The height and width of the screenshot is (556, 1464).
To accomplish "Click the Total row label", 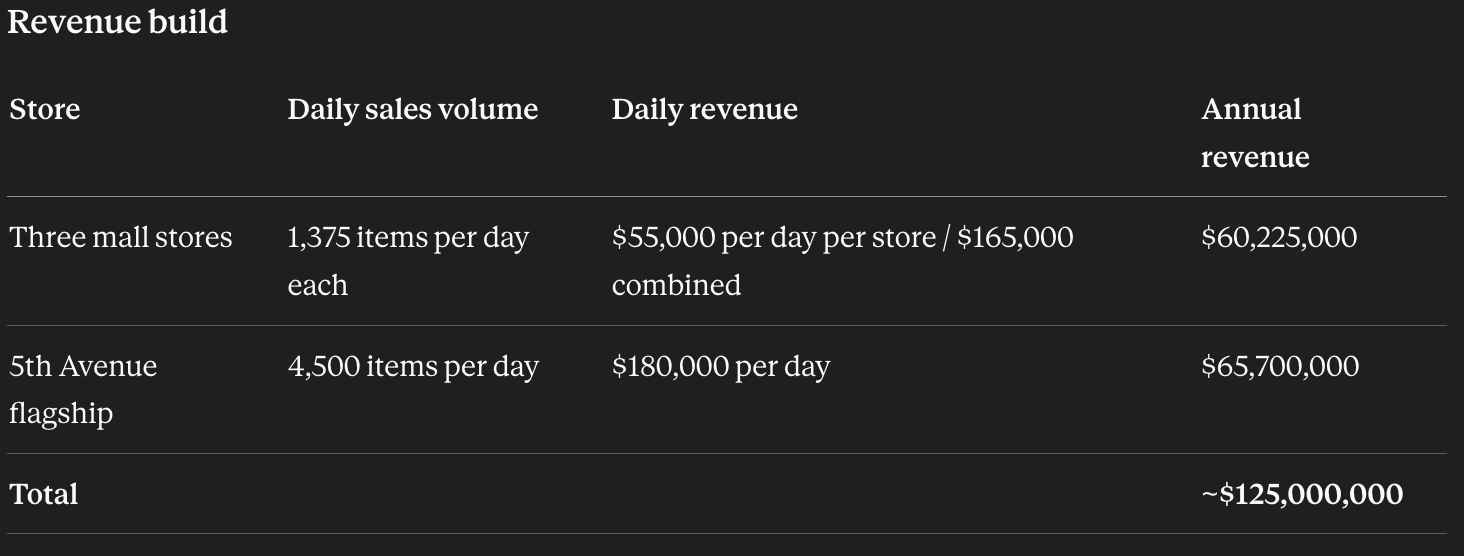I will click(x=43, y=494).
